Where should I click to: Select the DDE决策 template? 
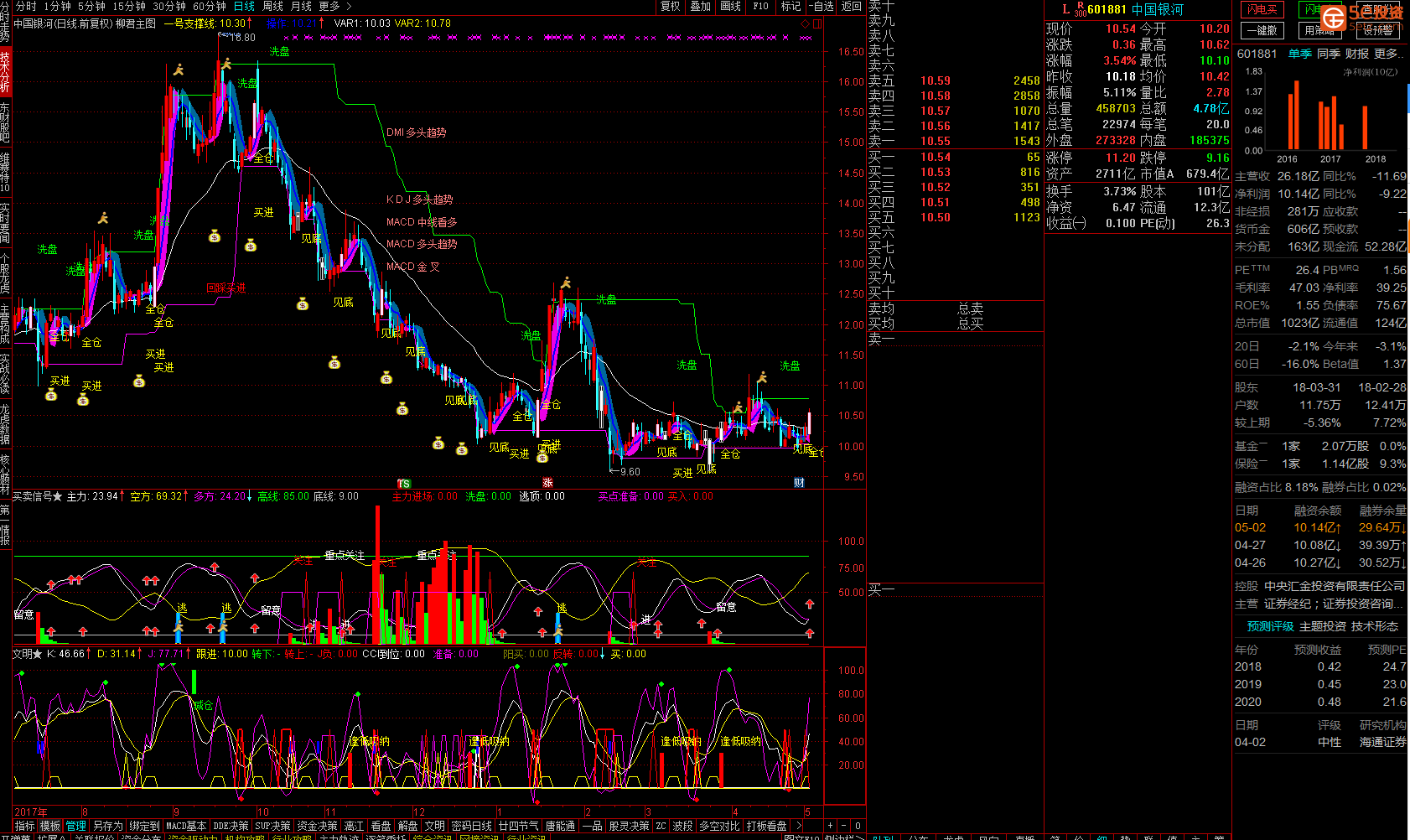point(231,826)
